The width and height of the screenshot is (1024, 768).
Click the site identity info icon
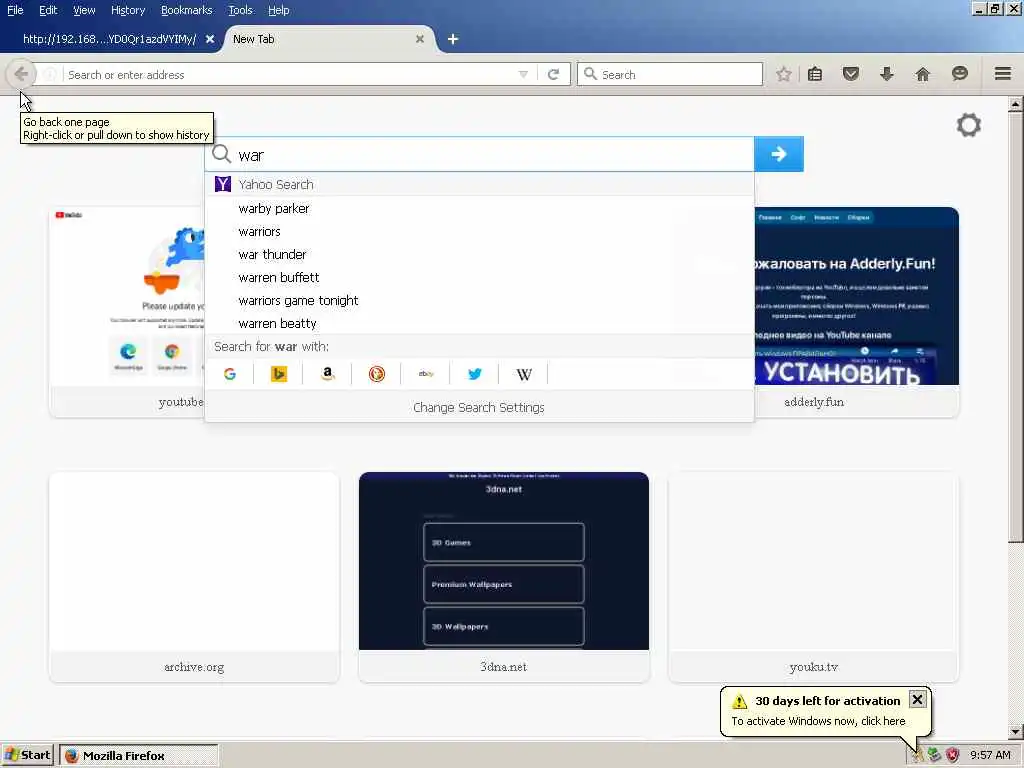point(50,74)
